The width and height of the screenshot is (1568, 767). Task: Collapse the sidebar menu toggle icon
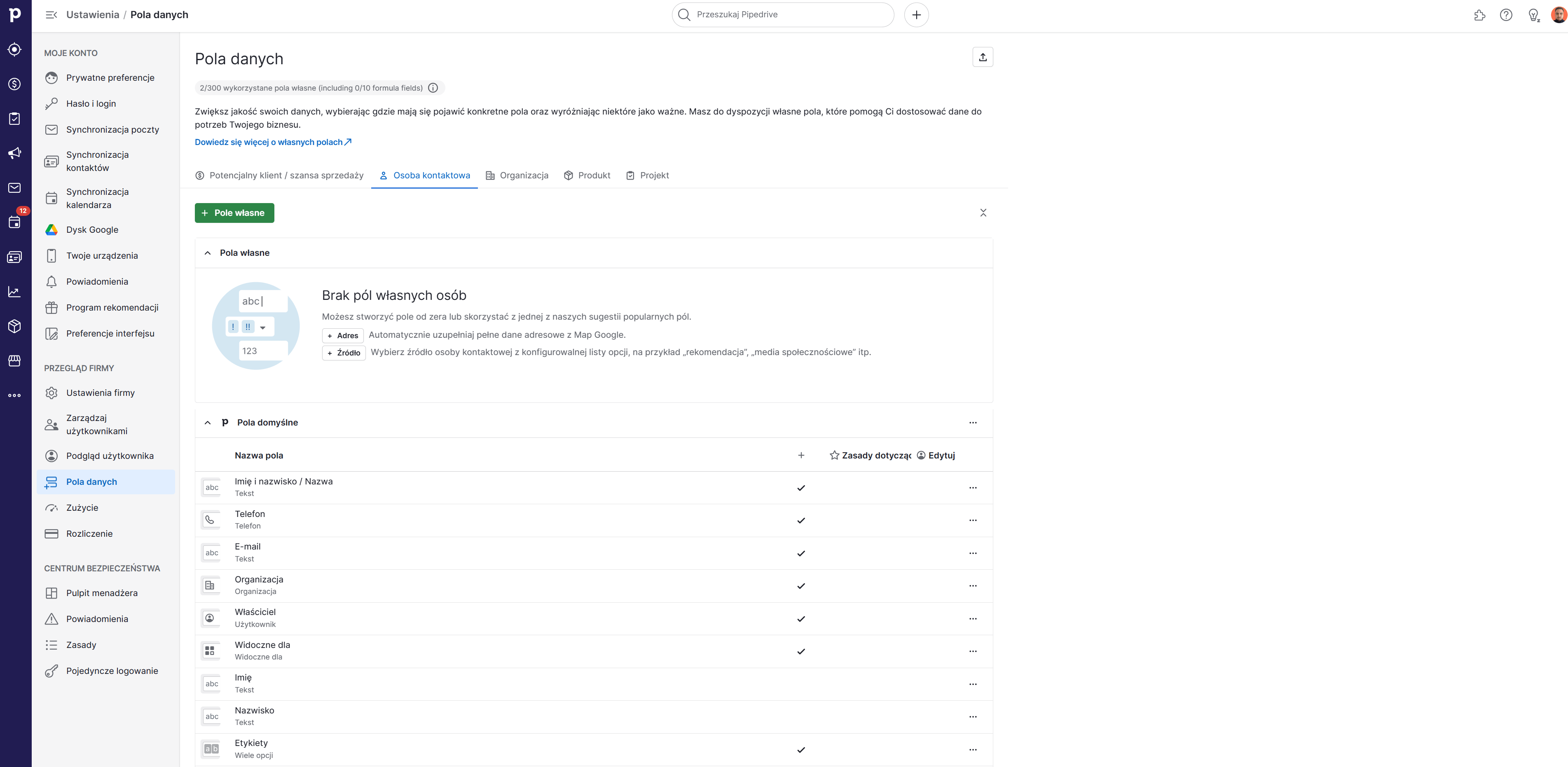[x=51, y=14]
